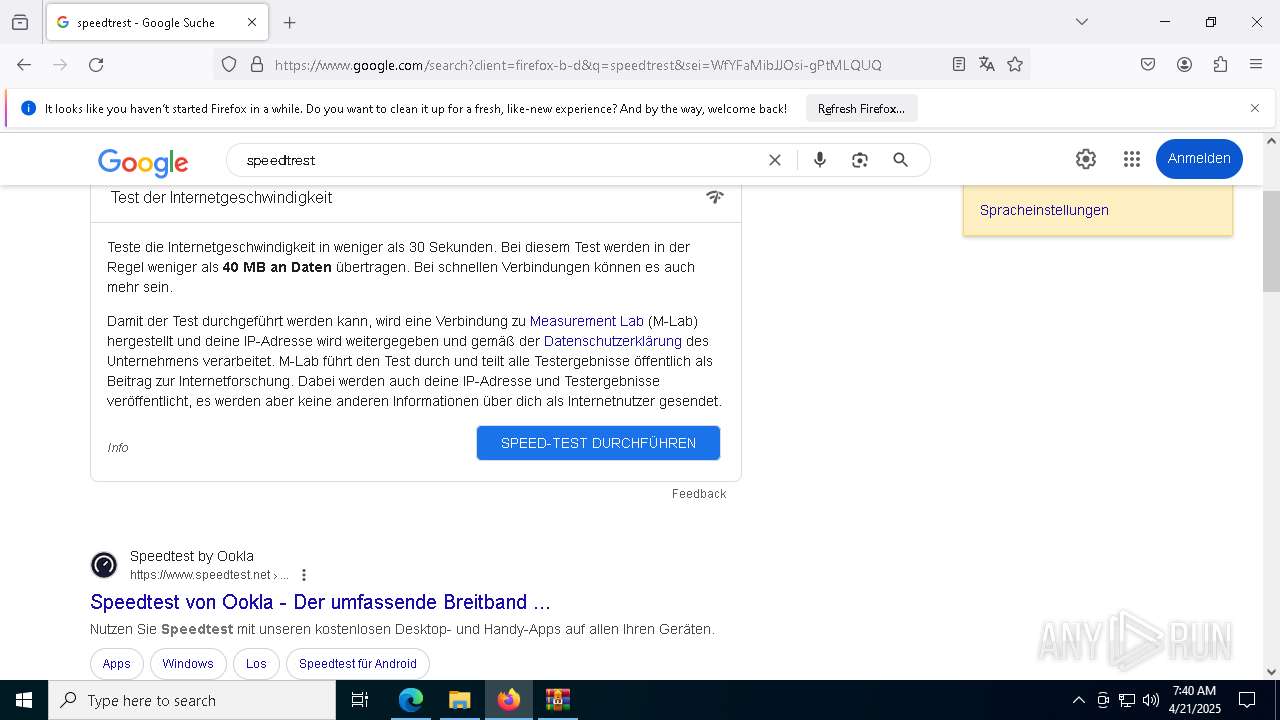1280x720 pixels.
Task: Submit search with magnifier icon
Action: pos(900,160)
